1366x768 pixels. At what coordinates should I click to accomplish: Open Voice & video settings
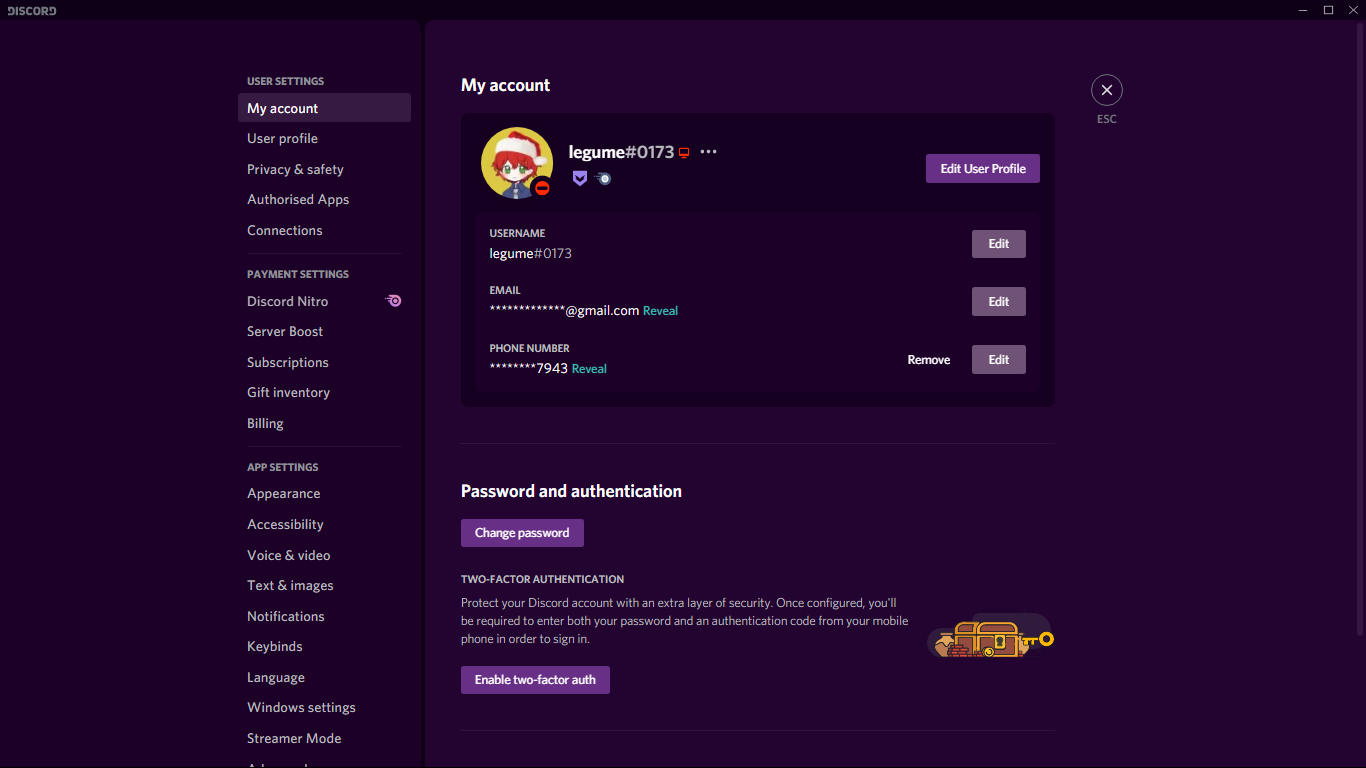[x=324, y=555]
